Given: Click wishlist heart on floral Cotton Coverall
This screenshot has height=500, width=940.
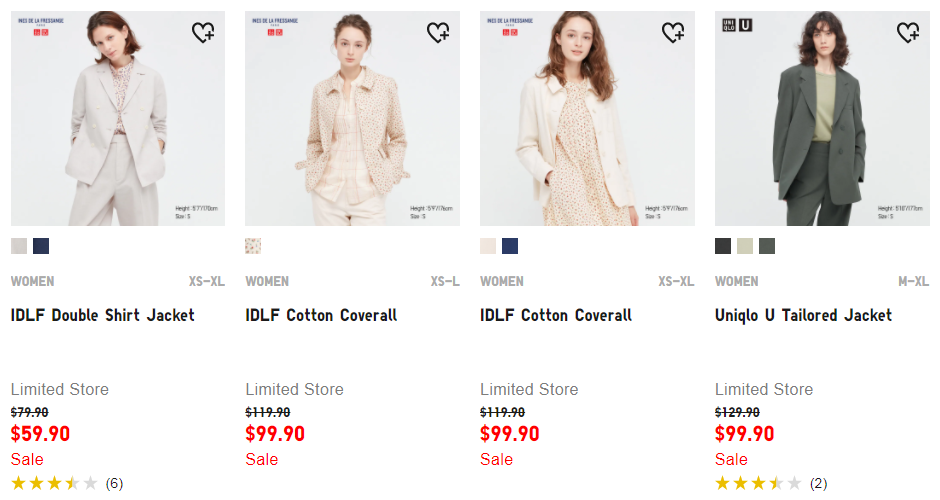Looking at the screenshot, I should pyautogui.click(x=438, y=32).
